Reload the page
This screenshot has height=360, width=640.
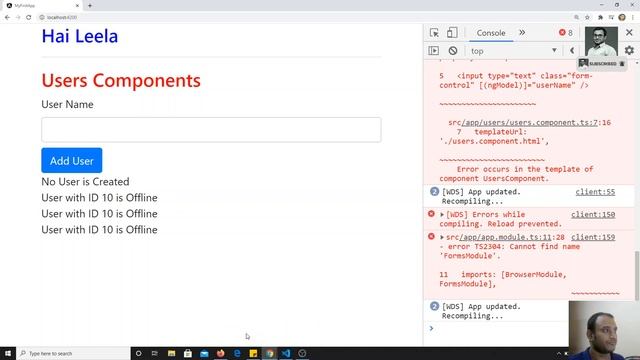29,17
